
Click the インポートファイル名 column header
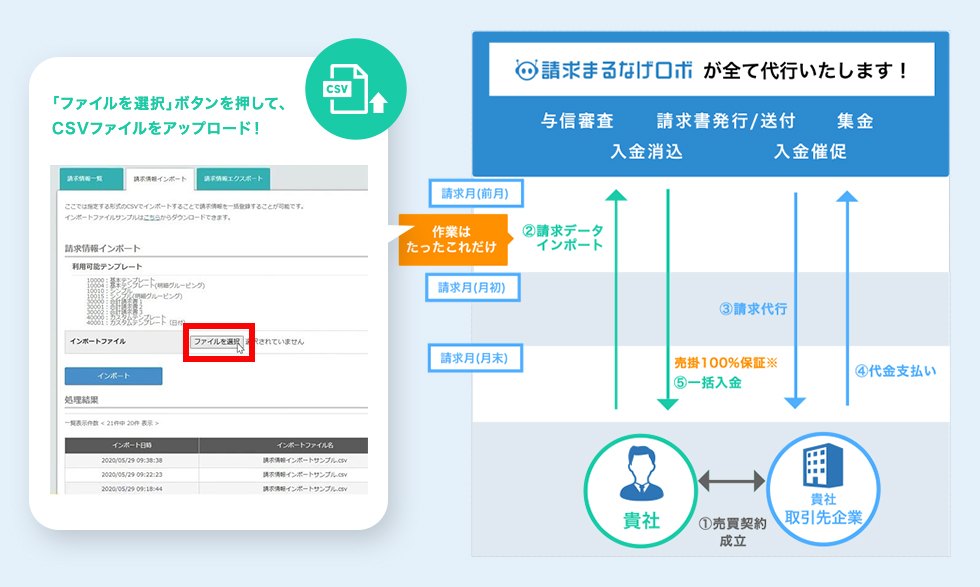tap(305, 445)
